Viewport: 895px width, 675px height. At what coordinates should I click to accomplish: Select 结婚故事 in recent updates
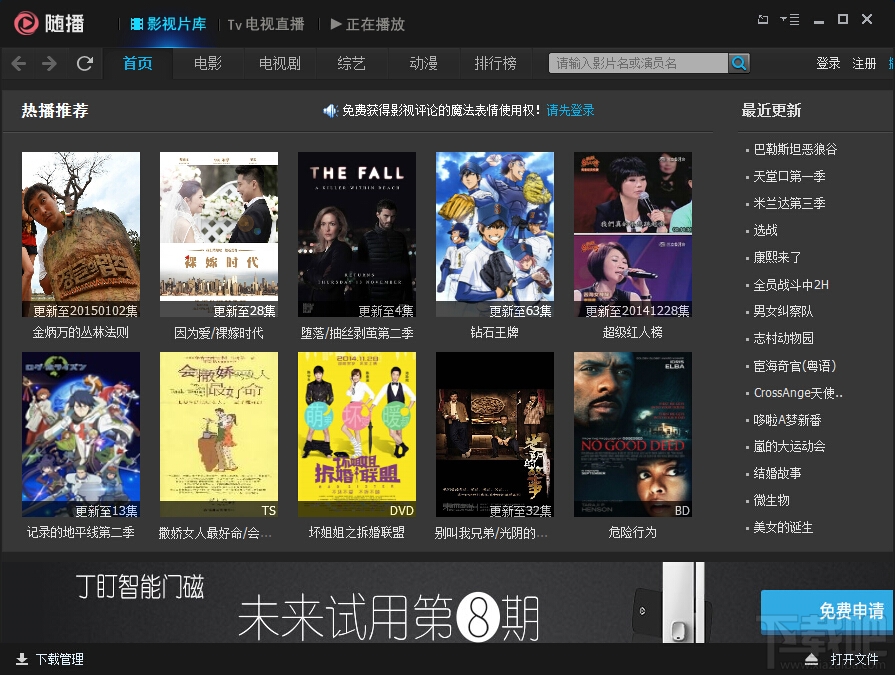(777, 473)
